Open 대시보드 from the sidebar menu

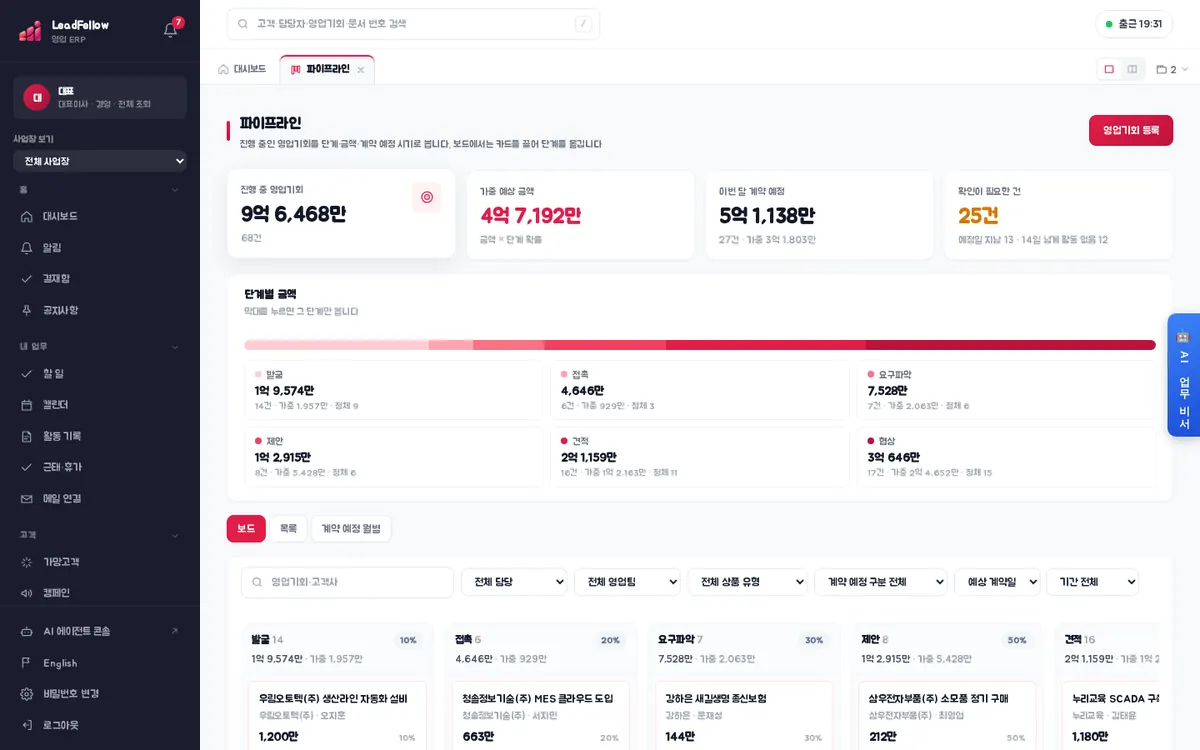100,216
